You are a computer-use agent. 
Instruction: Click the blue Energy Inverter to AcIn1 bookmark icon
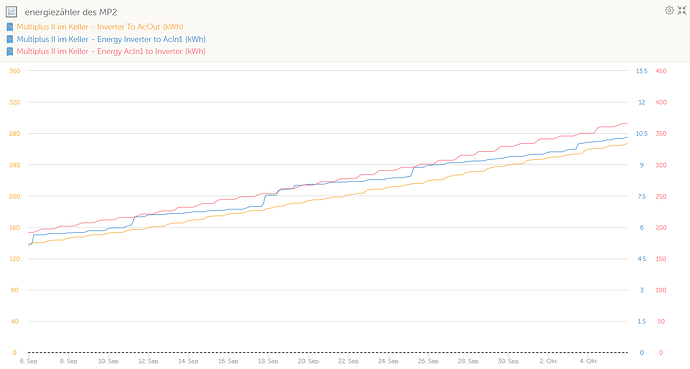tap(10, 40)
